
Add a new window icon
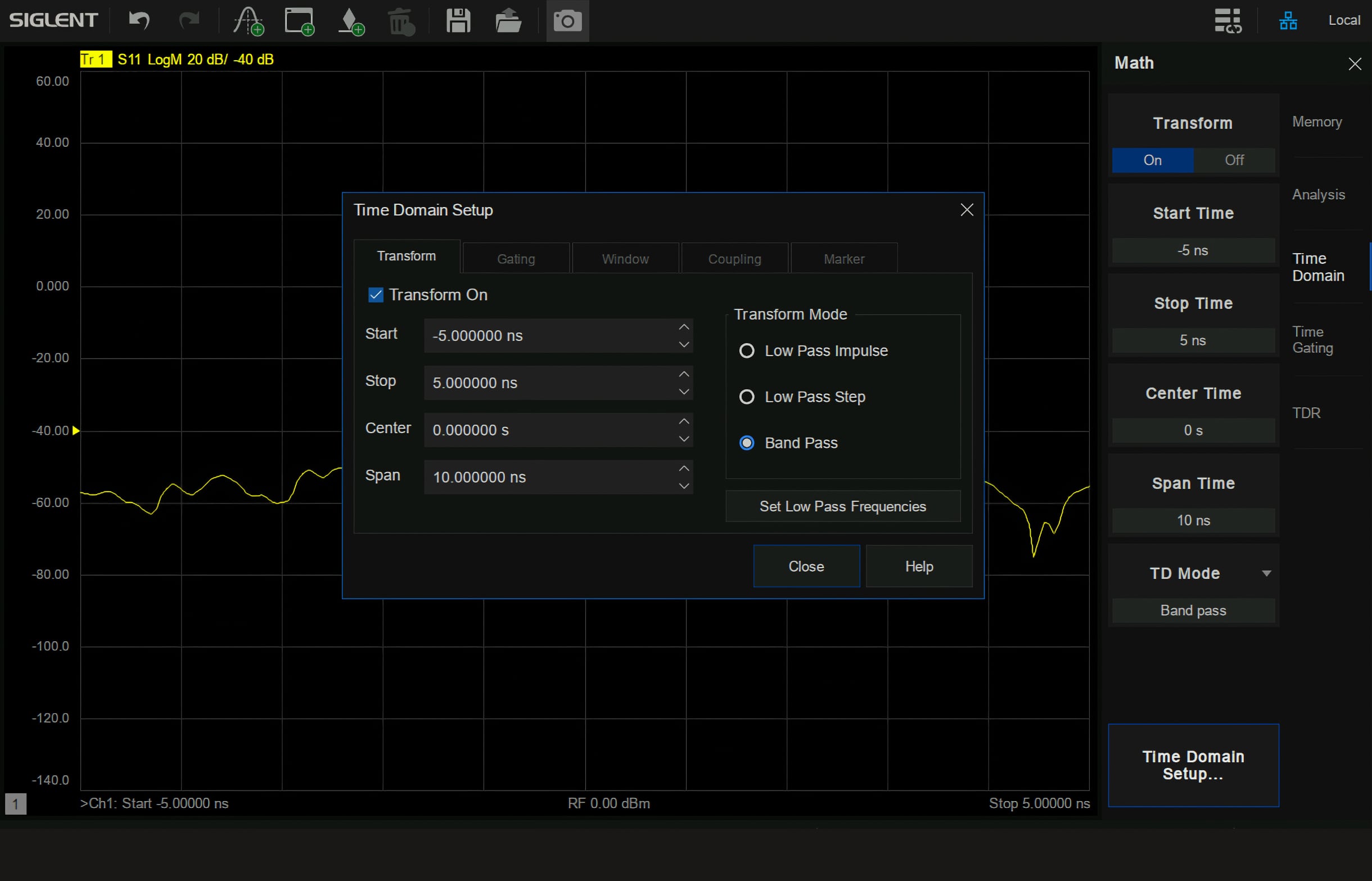click(x=300, y=21)
